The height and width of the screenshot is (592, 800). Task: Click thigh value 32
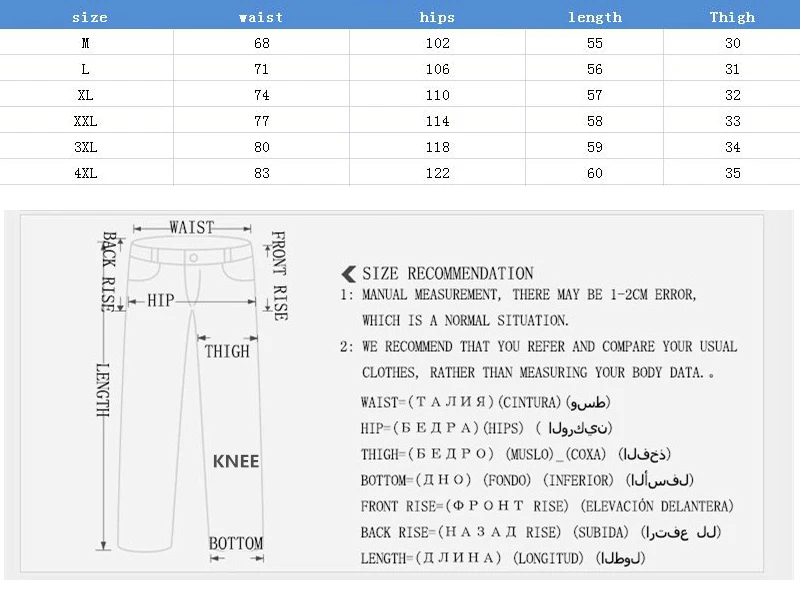(x=733, y=95)
